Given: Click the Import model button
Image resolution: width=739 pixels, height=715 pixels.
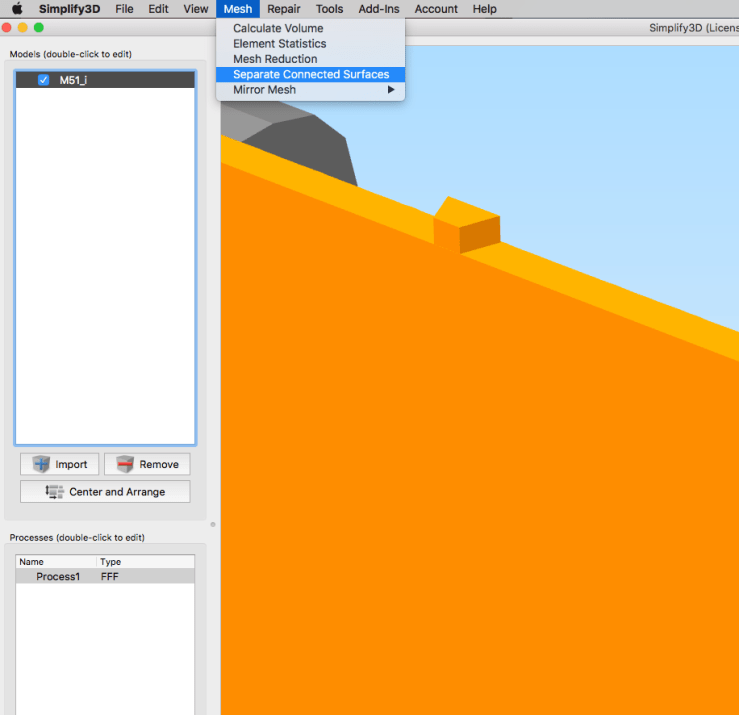Looking at the screenshot, I should [x=59, y=464].
